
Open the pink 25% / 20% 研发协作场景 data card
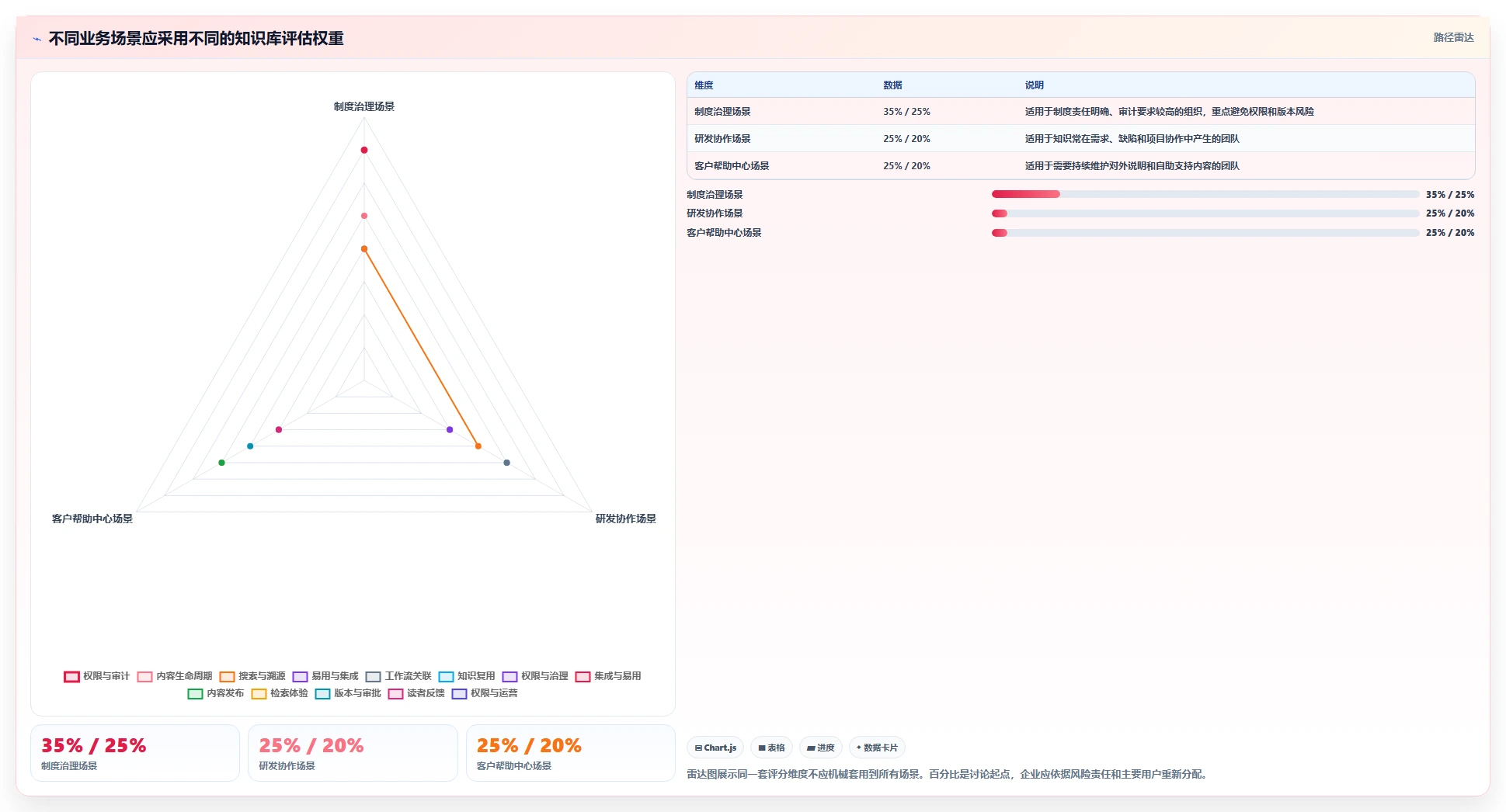tap(353, 753)
